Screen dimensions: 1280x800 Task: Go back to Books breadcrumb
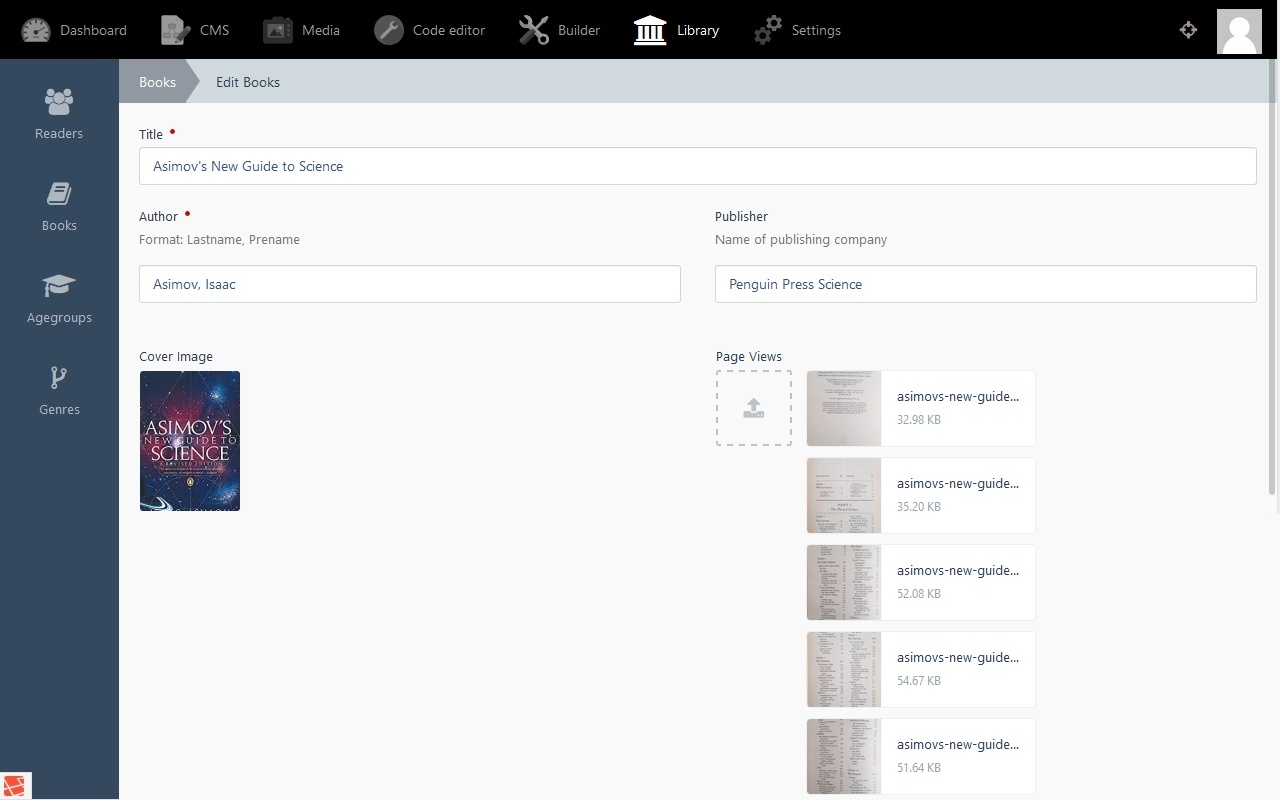pos(157,82)
